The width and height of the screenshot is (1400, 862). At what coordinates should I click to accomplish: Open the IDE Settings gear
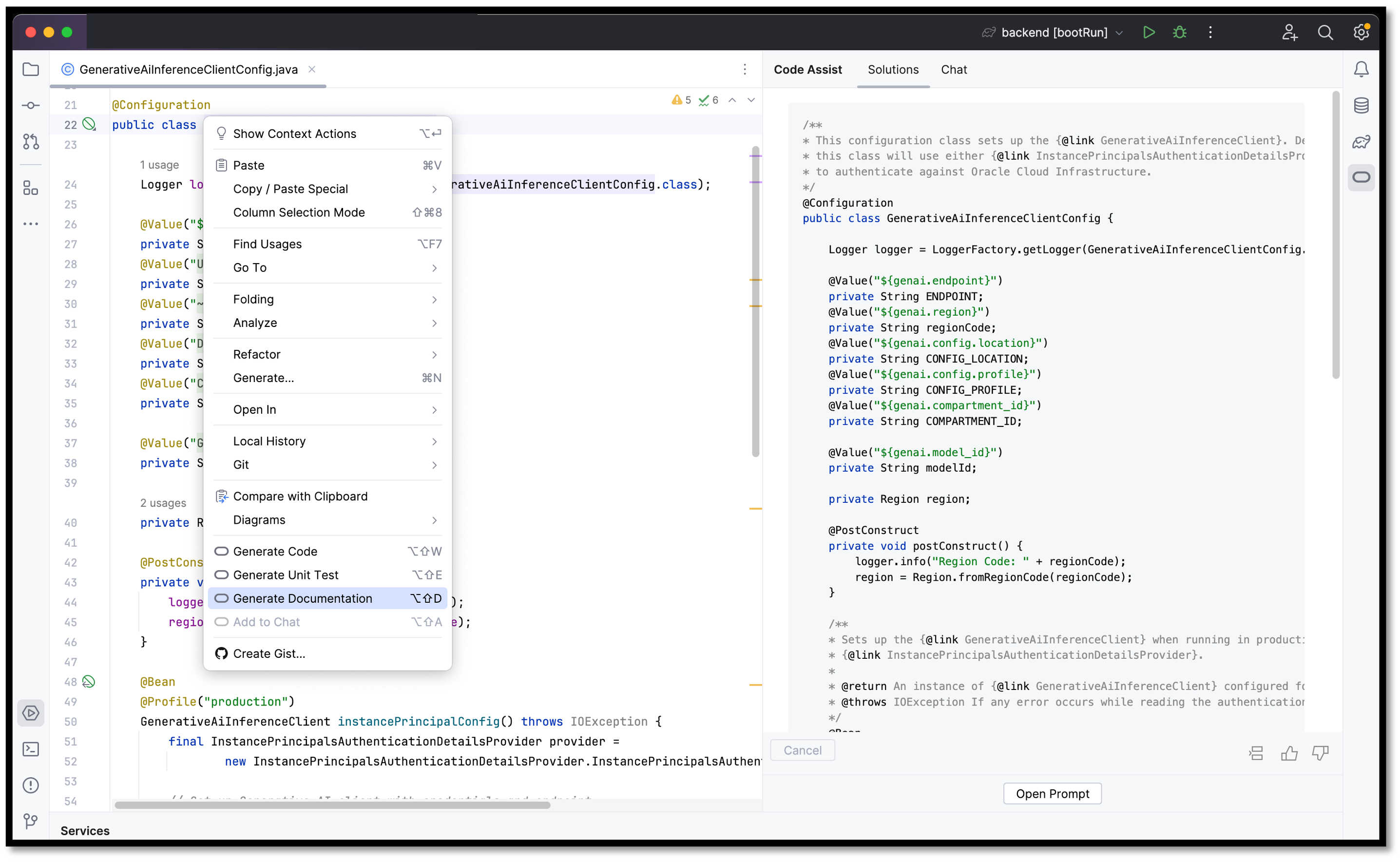click(1362, 33)
